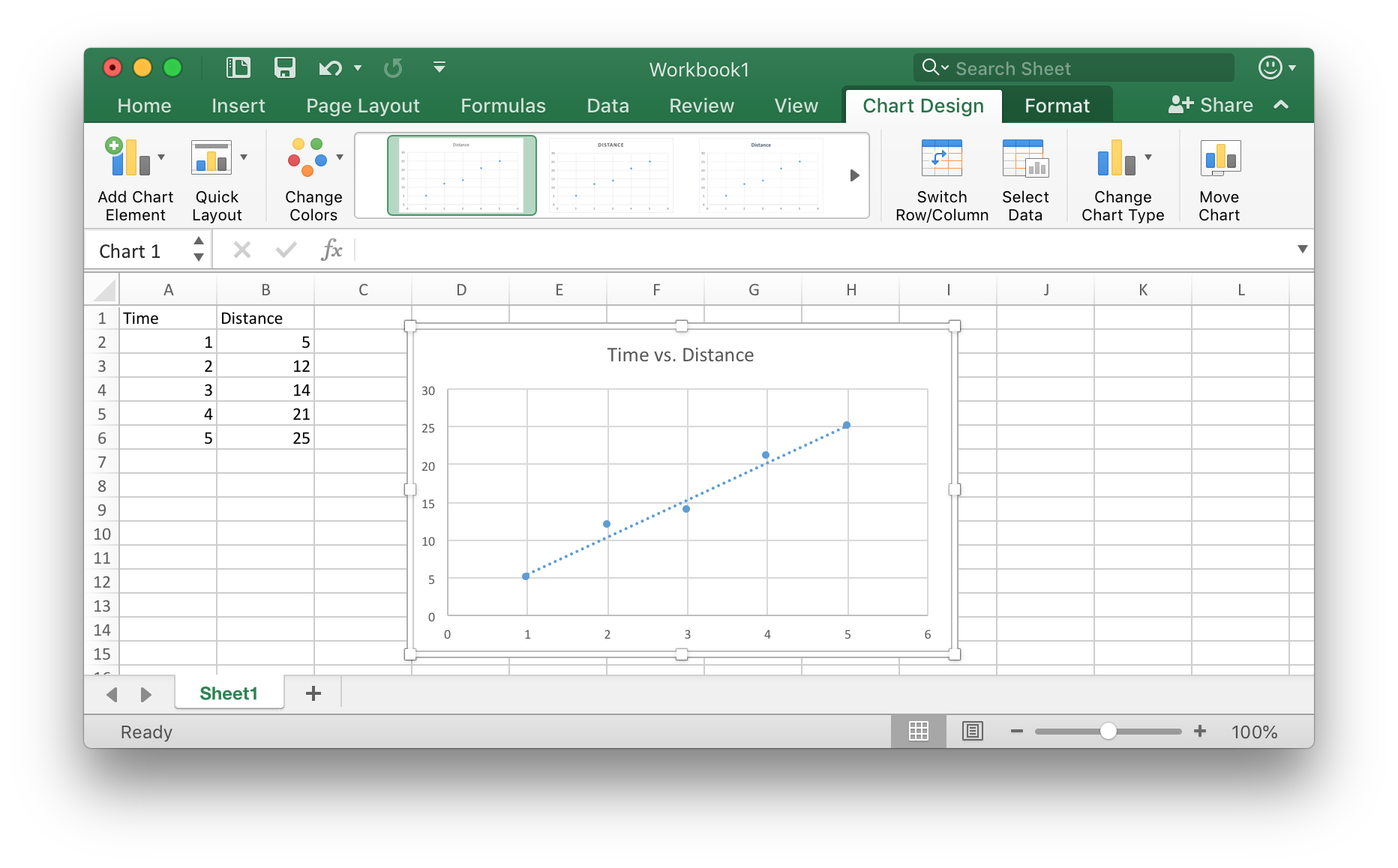Click the Cancel X in formula bar

(241, 250)
